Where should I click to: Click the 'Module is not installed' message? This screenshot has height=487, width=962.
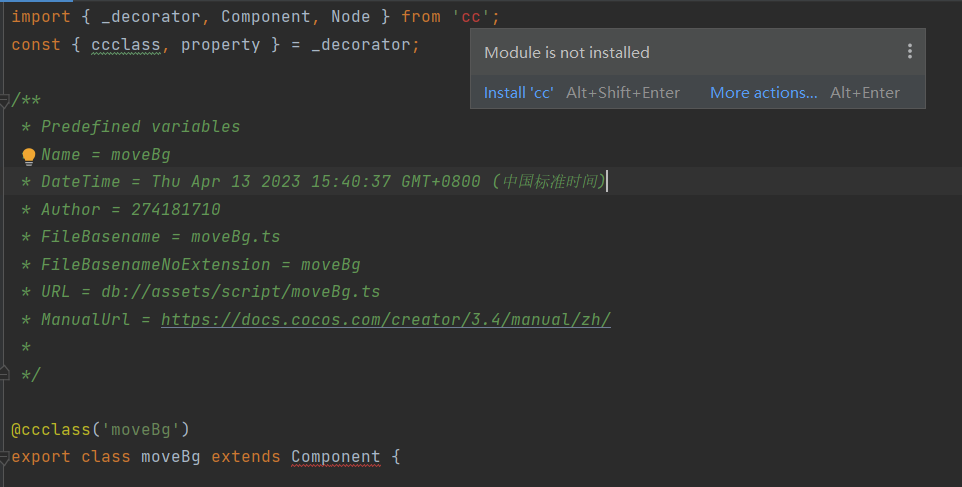coord(566,52)
